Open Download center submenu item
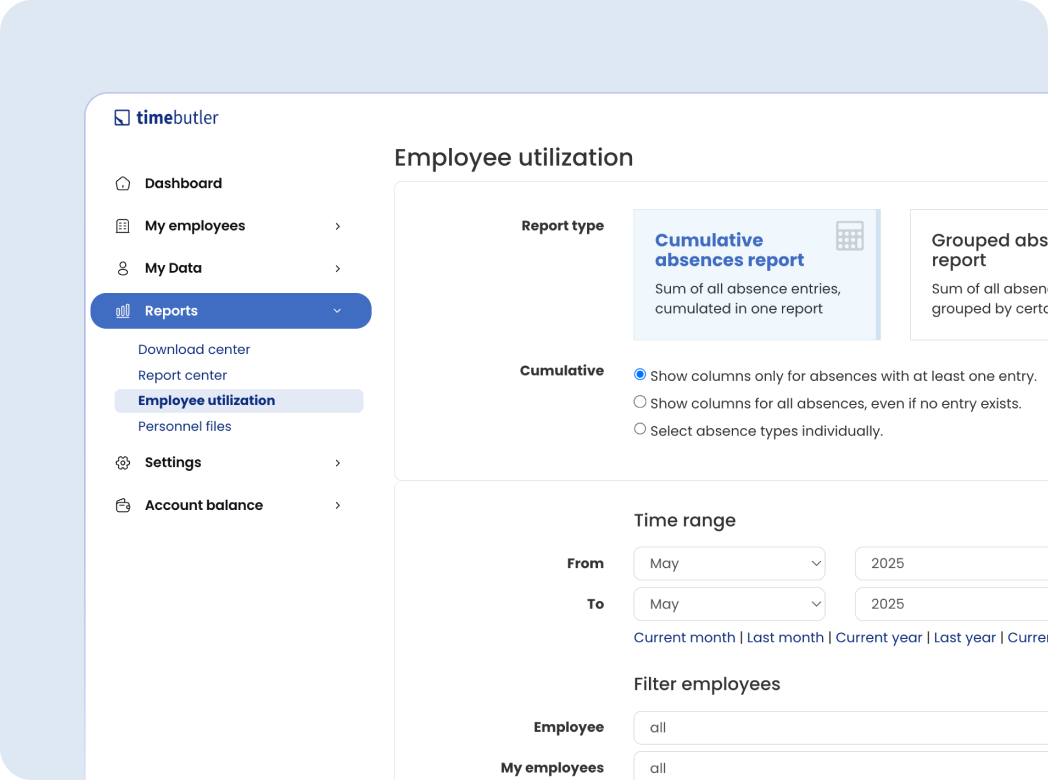1048x780 pixels. coord(194,350)
